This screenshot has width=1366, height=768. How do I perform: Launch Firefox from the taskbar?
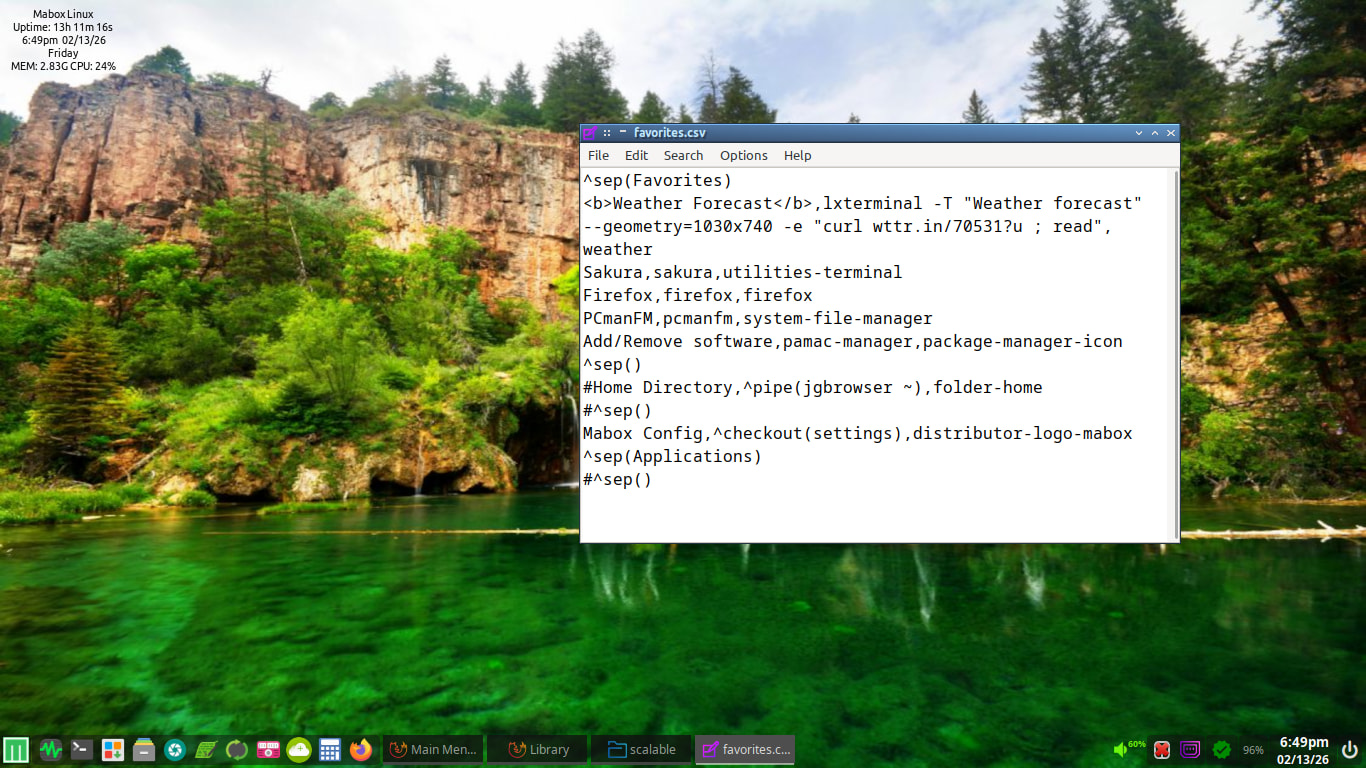point(361,749)
